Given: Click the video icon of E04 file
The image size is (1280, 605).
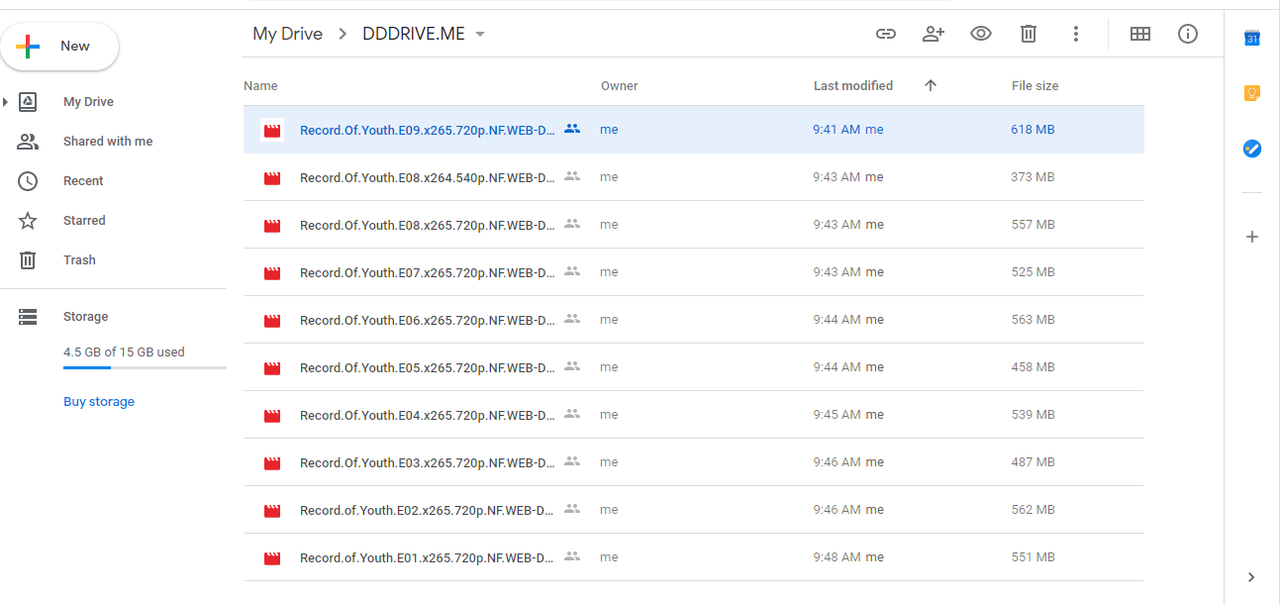Looking at the screenshot, I should click(x=271, y=416).
